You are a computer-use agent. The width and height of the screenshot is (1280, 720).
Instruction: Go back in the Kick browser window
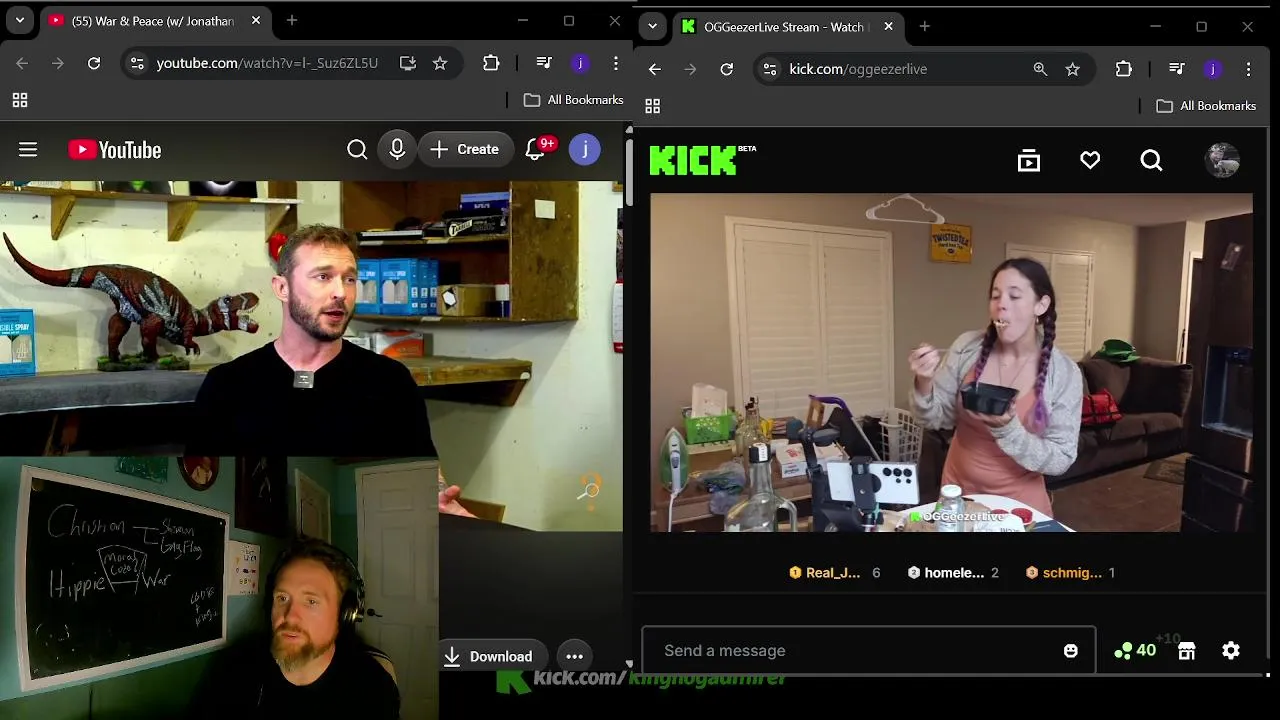pyautogui.click(x=654, y=69)
